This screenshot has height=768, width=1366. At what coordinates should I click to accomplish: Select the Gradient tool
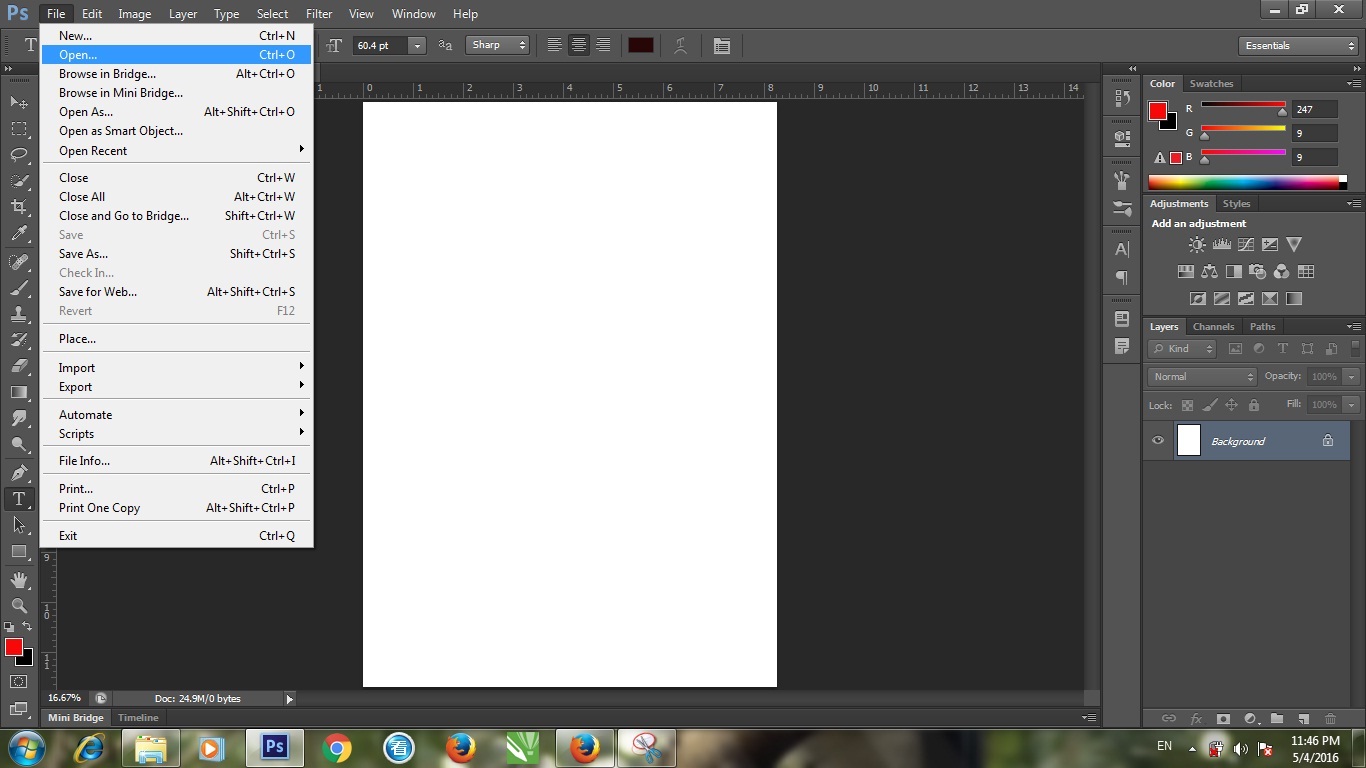pyautogui.click(x=19, y=392)
